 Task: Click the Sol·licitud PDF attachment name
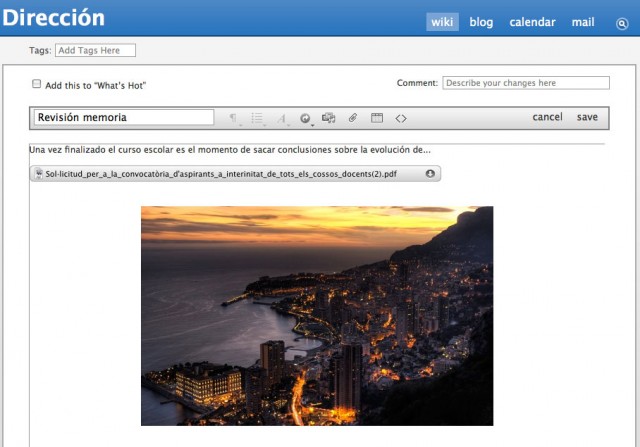(221, 174)
